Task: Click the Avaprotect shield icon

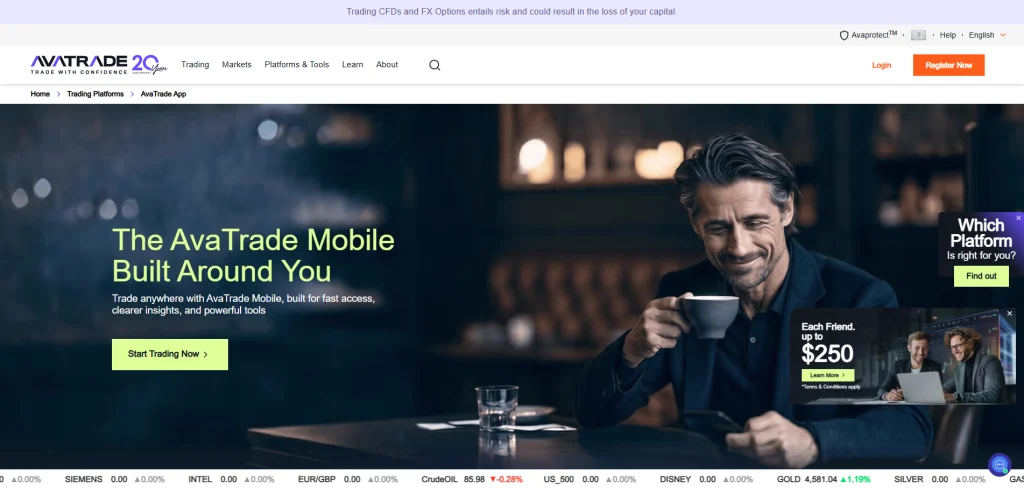Action: pos(844,35)
